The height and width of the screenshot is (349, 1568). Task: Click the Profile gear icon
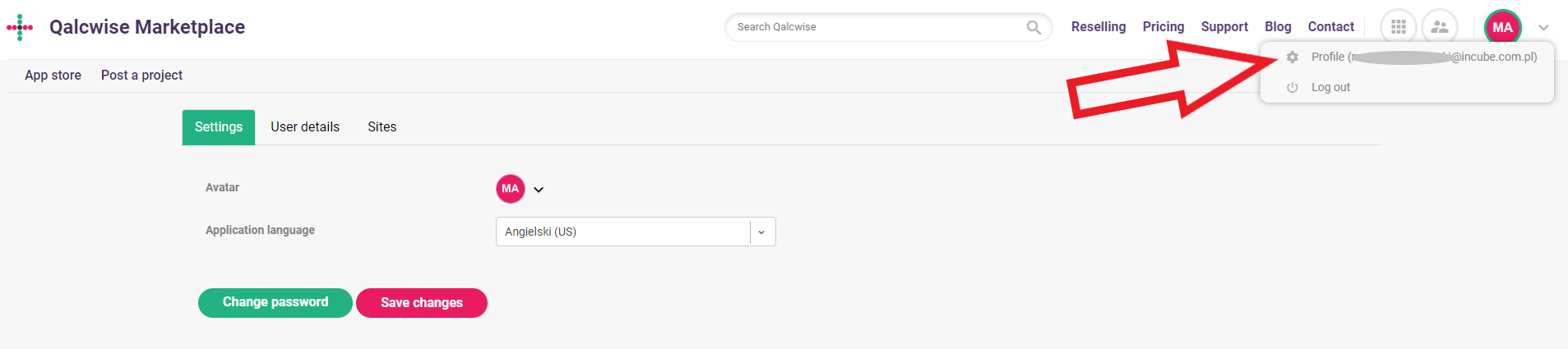(x=1293, y=57)
